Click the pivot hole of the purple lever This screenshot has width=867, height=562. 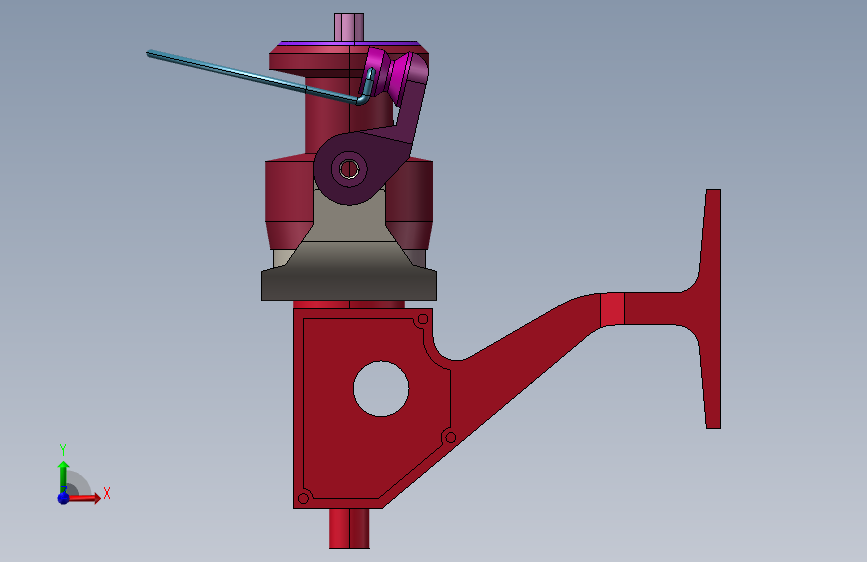(x=349, y=169)
